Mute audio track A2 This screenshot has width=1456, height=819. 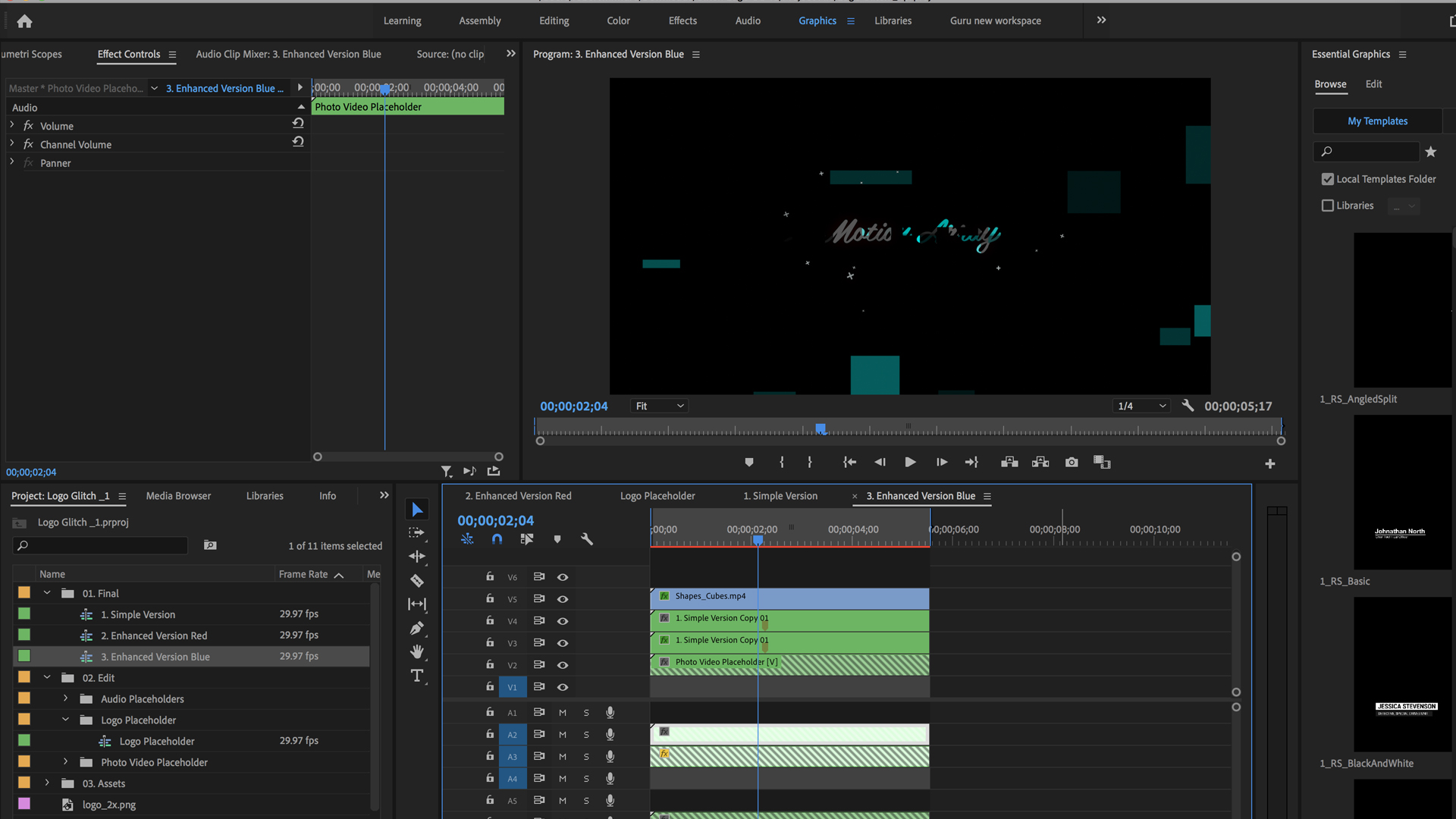[x=562, y=734]
